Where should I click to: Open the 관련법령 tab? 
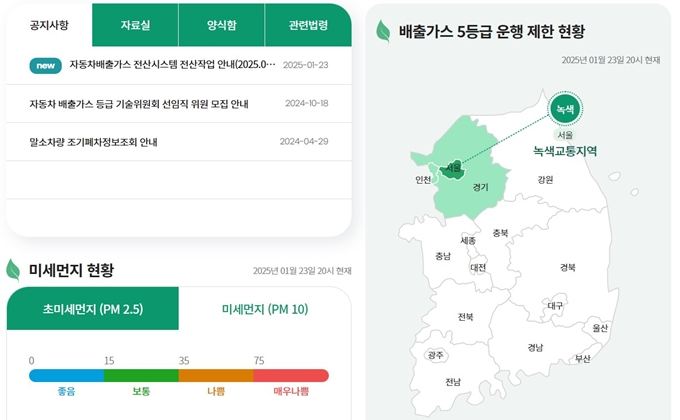[x=308, y=25]
